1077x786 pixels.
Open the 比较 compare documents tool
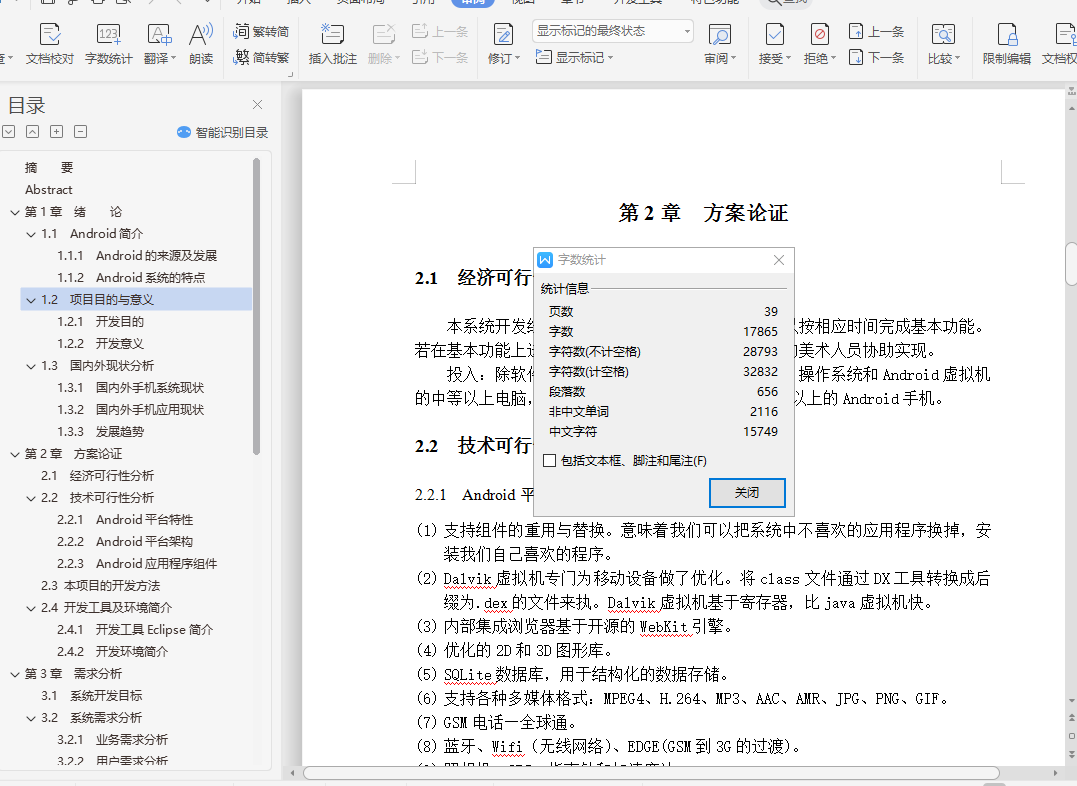pos(944,44)
